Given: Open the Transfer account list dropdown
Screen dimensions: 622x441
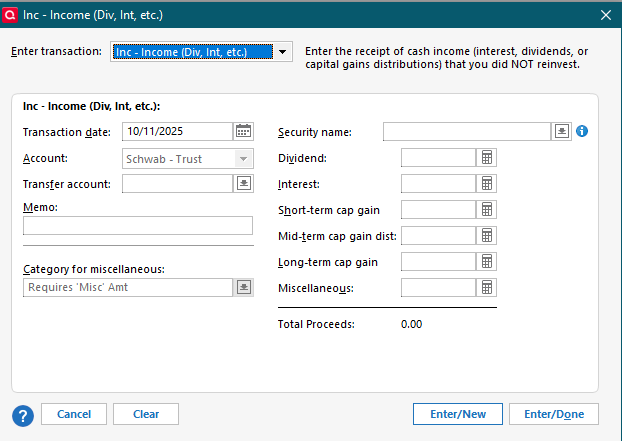Looking at the screenshot, I should click(x=243, y=184).
